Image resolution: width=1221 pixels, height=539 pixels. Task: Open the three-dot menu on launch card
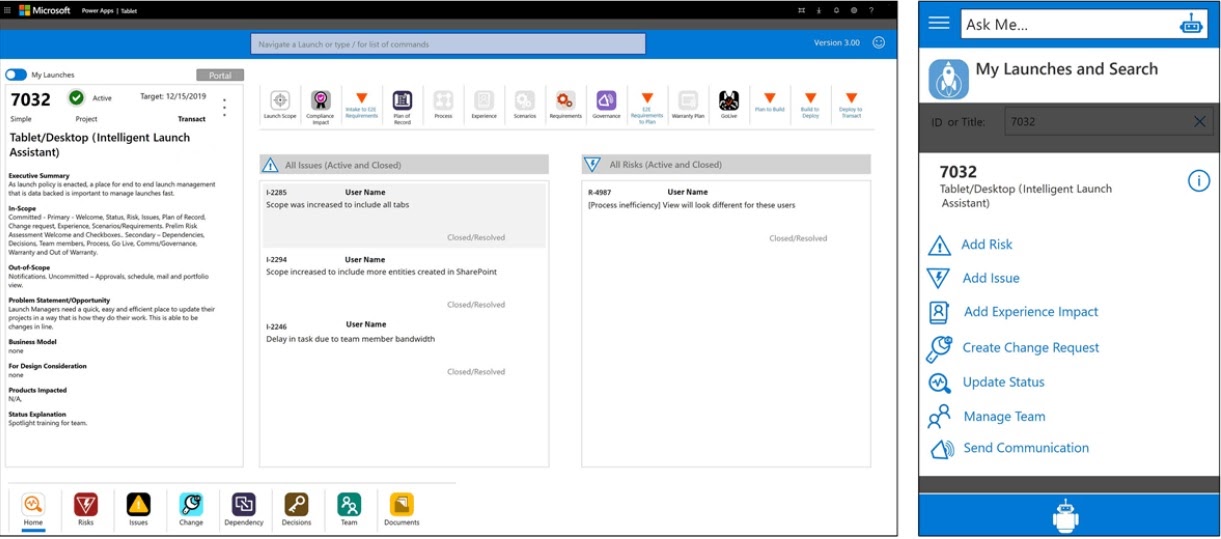(x=224, y=107)
